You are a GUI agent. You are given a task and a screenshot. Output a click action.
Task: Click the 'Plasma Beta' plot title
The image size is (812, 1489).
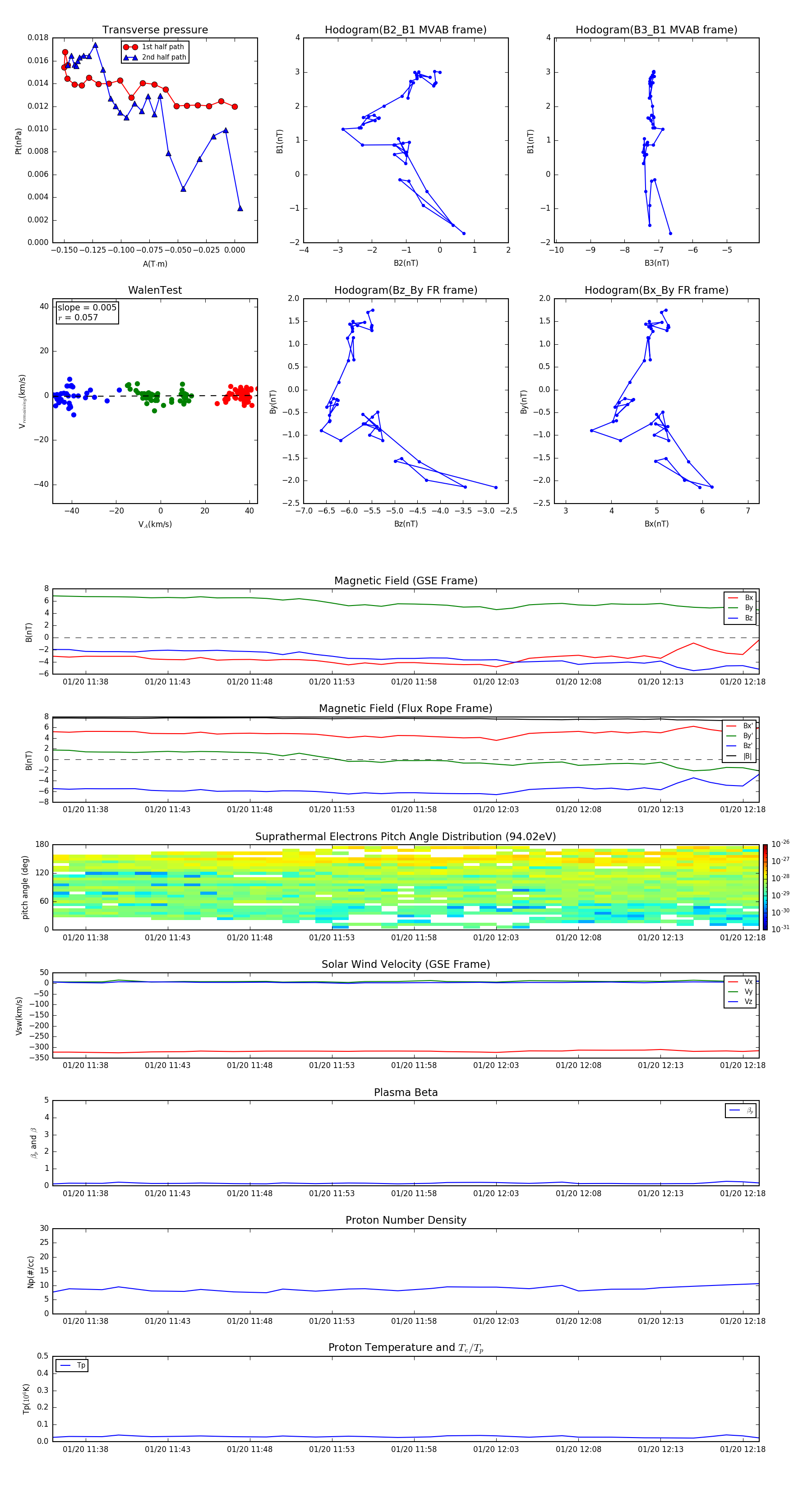point(406,1093)
